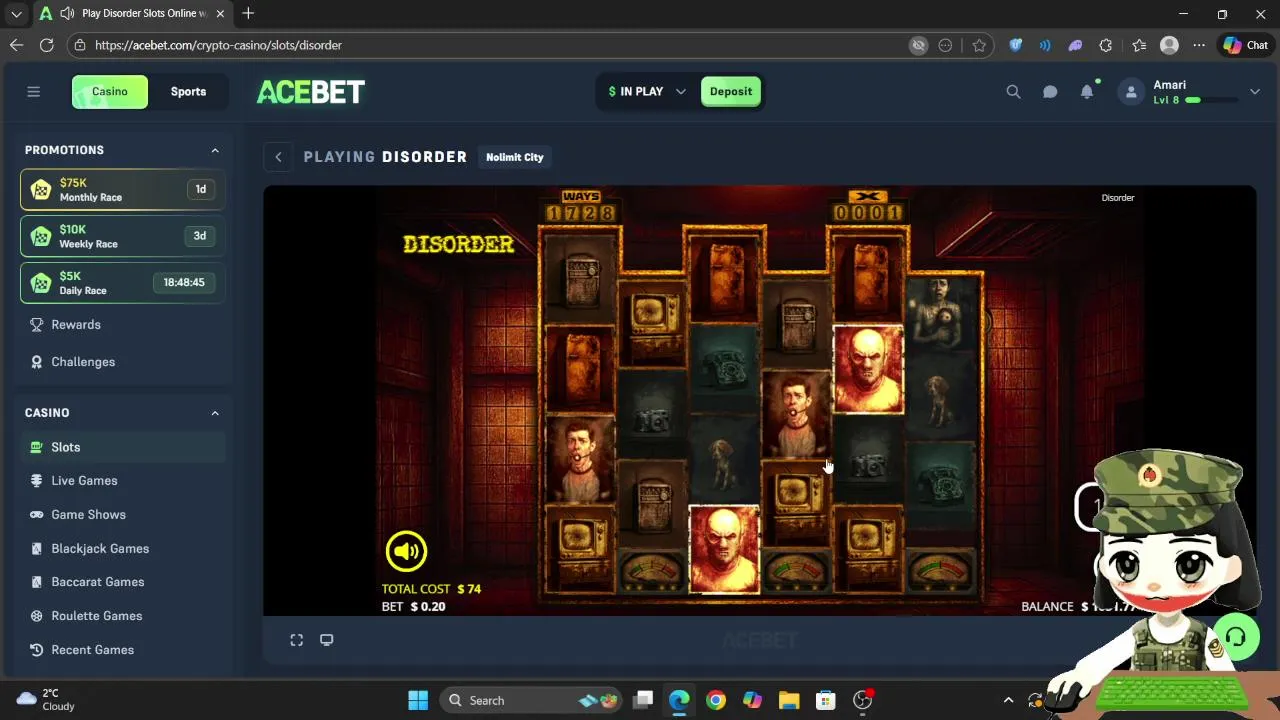
Task: Open Challenges in the sidebar
Action: [x=83, y=362]
